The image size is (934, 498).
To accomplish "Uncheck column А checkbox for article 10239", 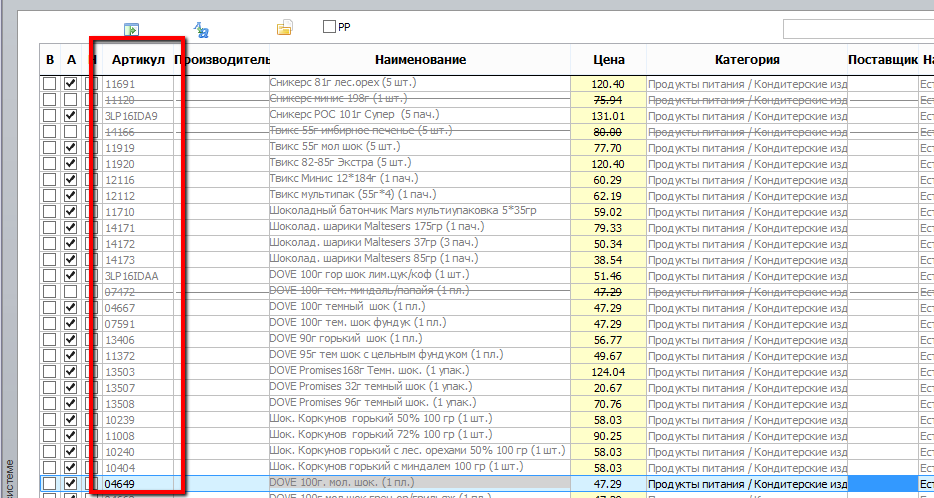I will [71, 419].
